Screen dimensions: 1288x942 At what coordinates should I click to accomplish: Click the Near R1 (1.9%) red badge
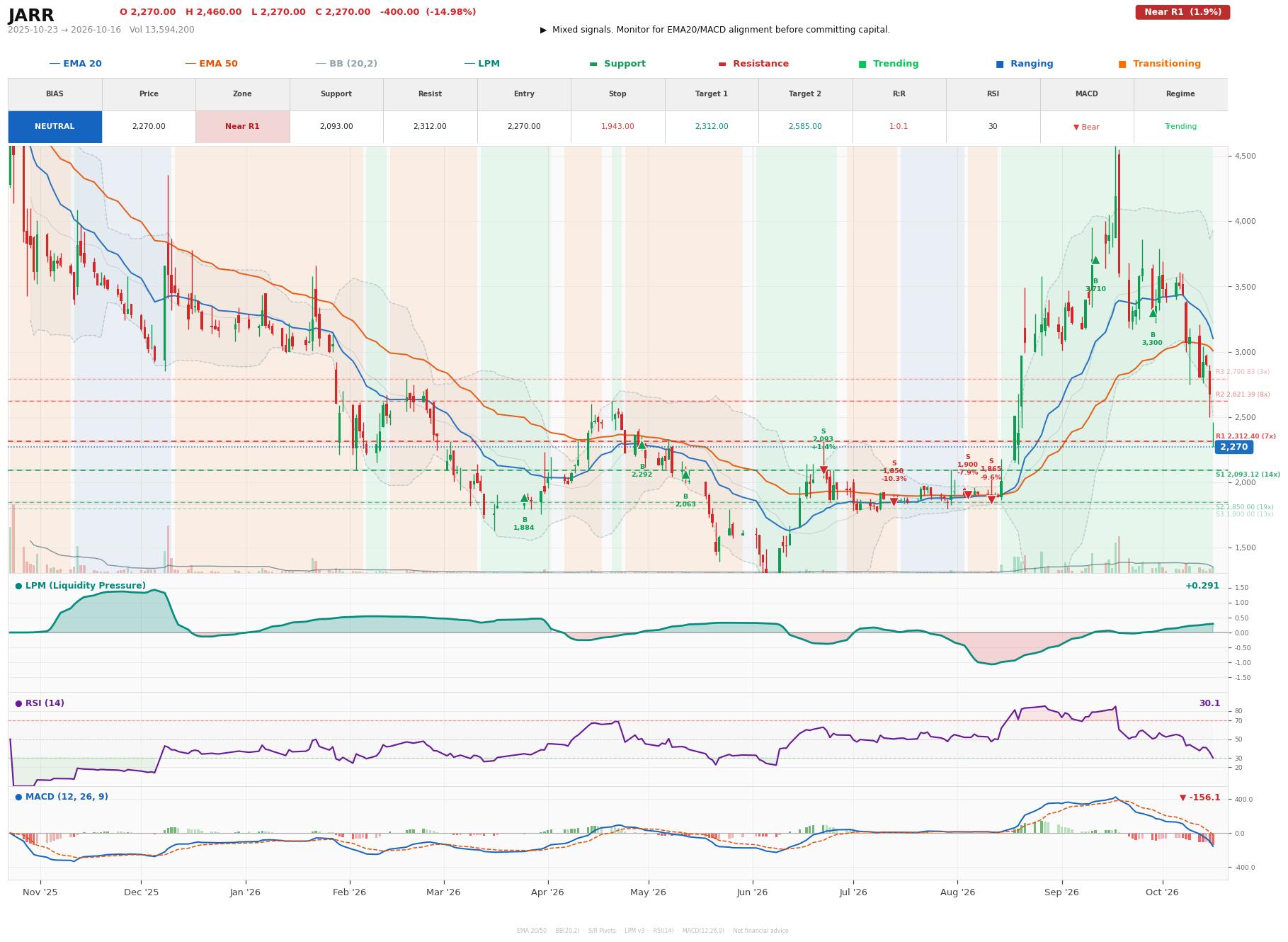pos(1182,12)
